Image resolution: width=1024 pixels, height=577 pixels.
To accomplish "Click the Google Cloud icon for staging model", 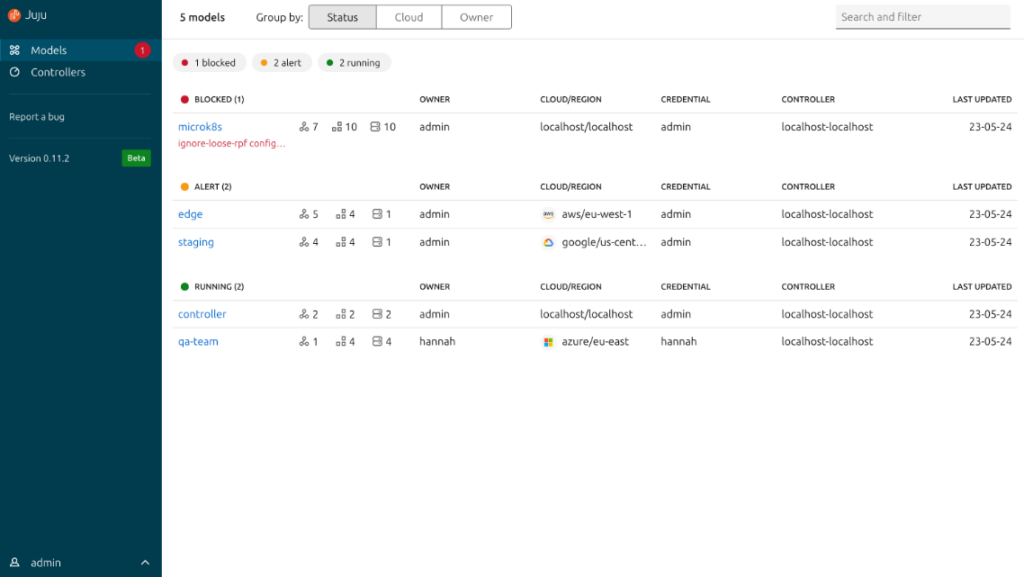I will 547,242.
